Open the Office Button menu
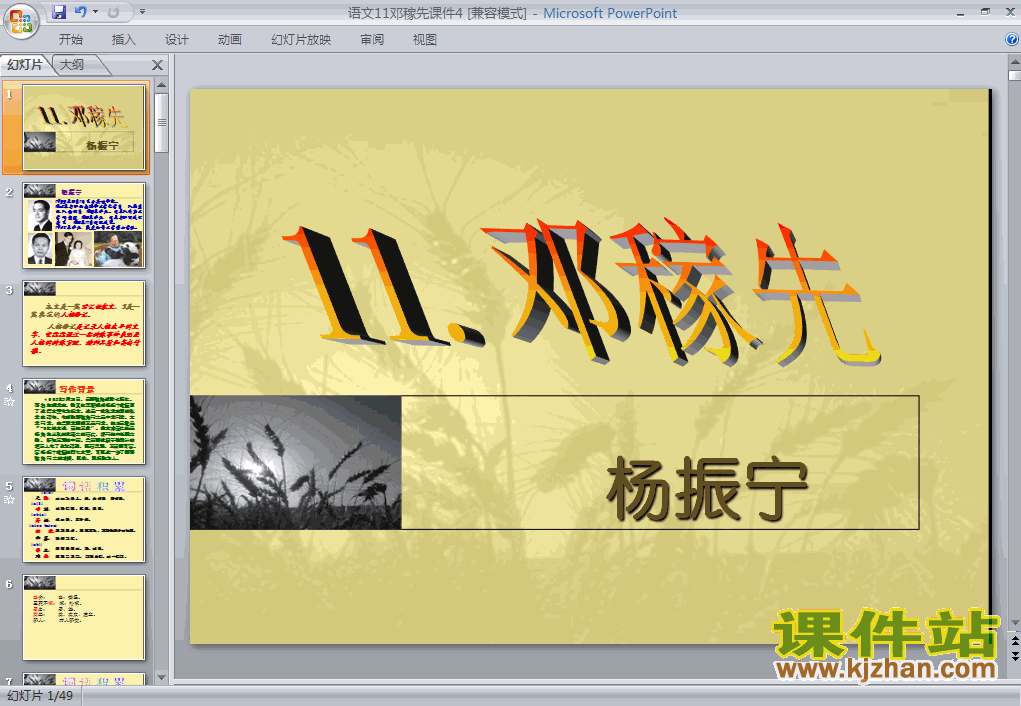This screenshot has width=1021, height=706. click(x=21, y=21)
